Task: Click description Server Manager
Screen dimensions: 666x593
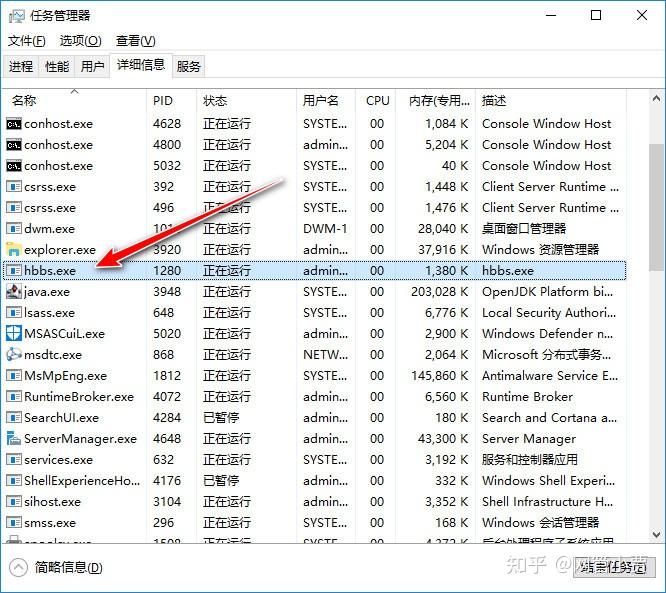Action: click(529, 439)
